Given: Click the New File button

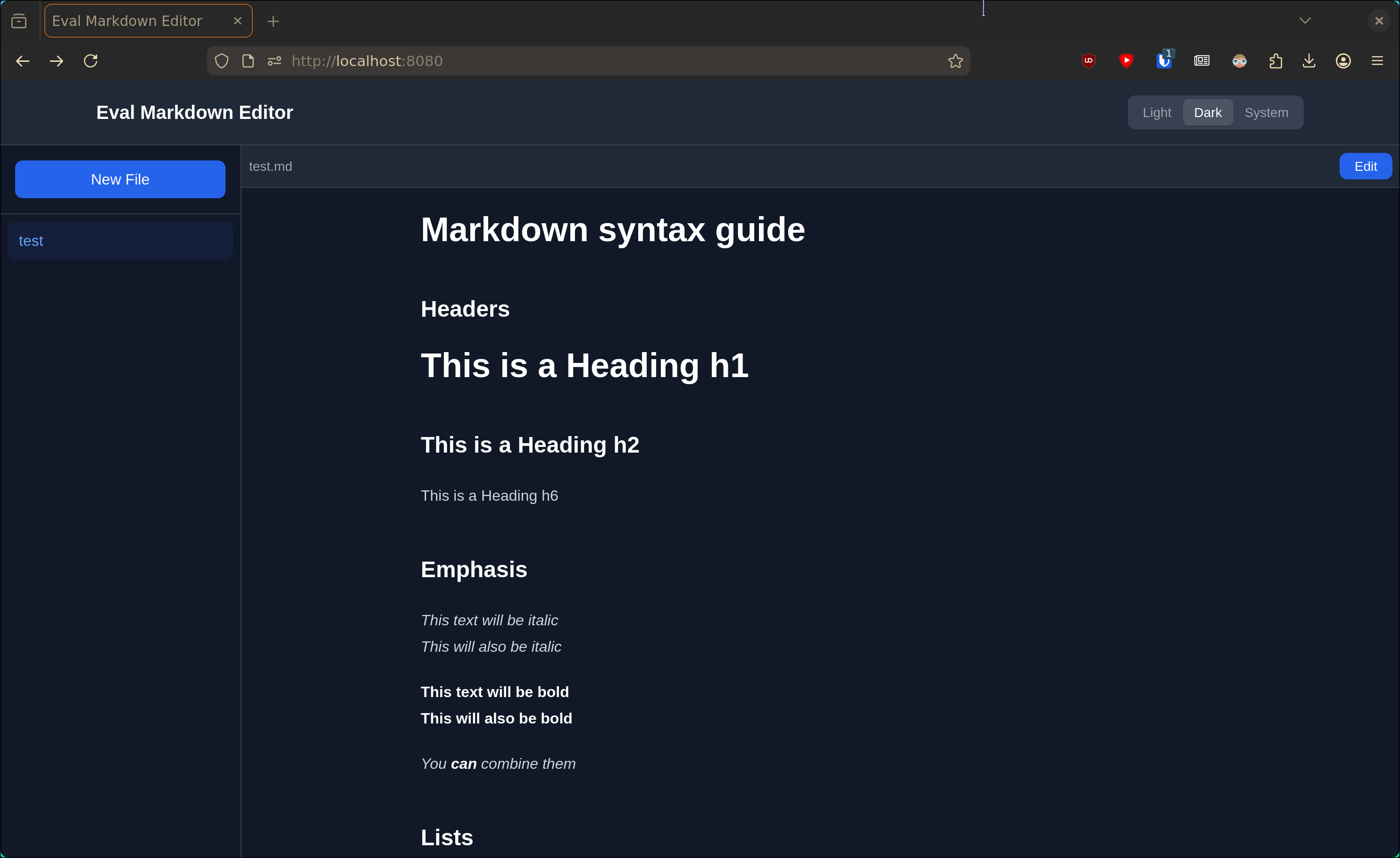Looking at the screenshot, I should point(120,179).
